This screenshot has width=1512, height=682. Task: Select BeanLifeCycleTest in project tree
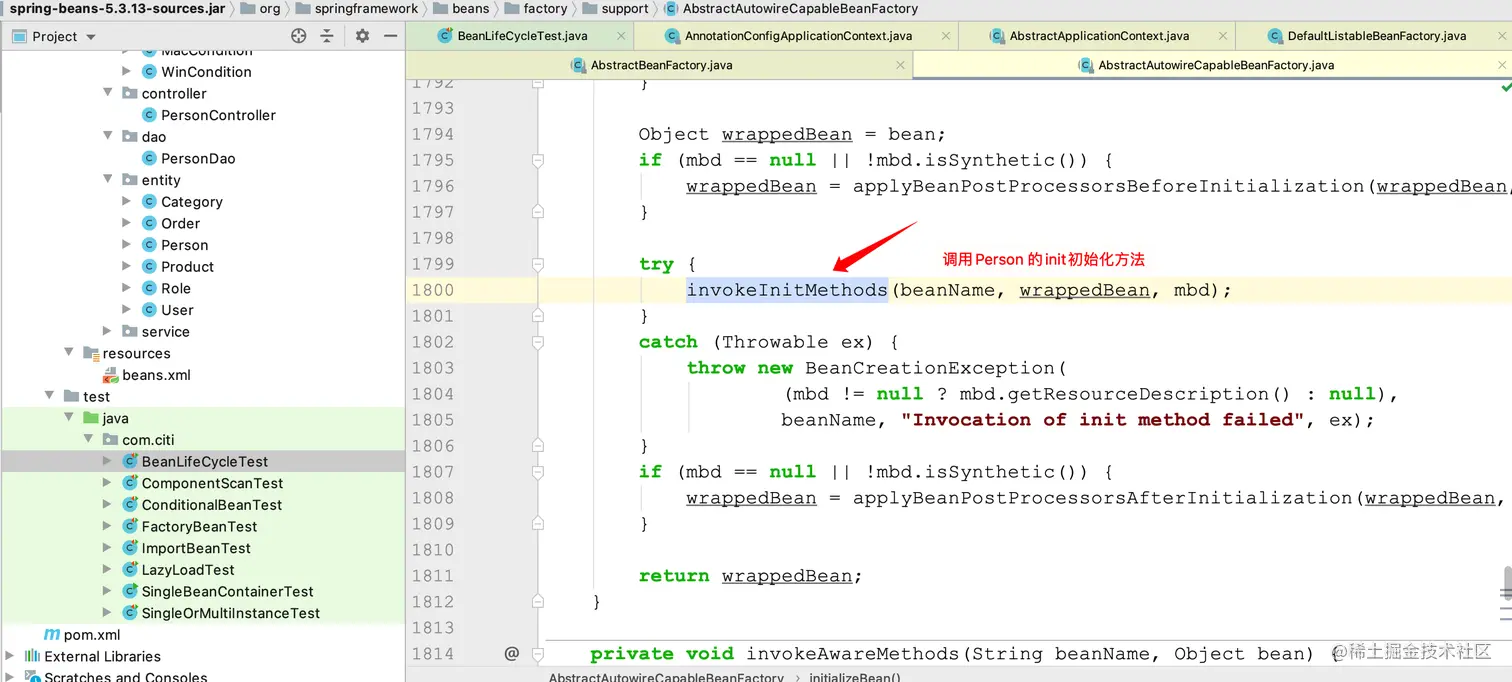point(205,461)
